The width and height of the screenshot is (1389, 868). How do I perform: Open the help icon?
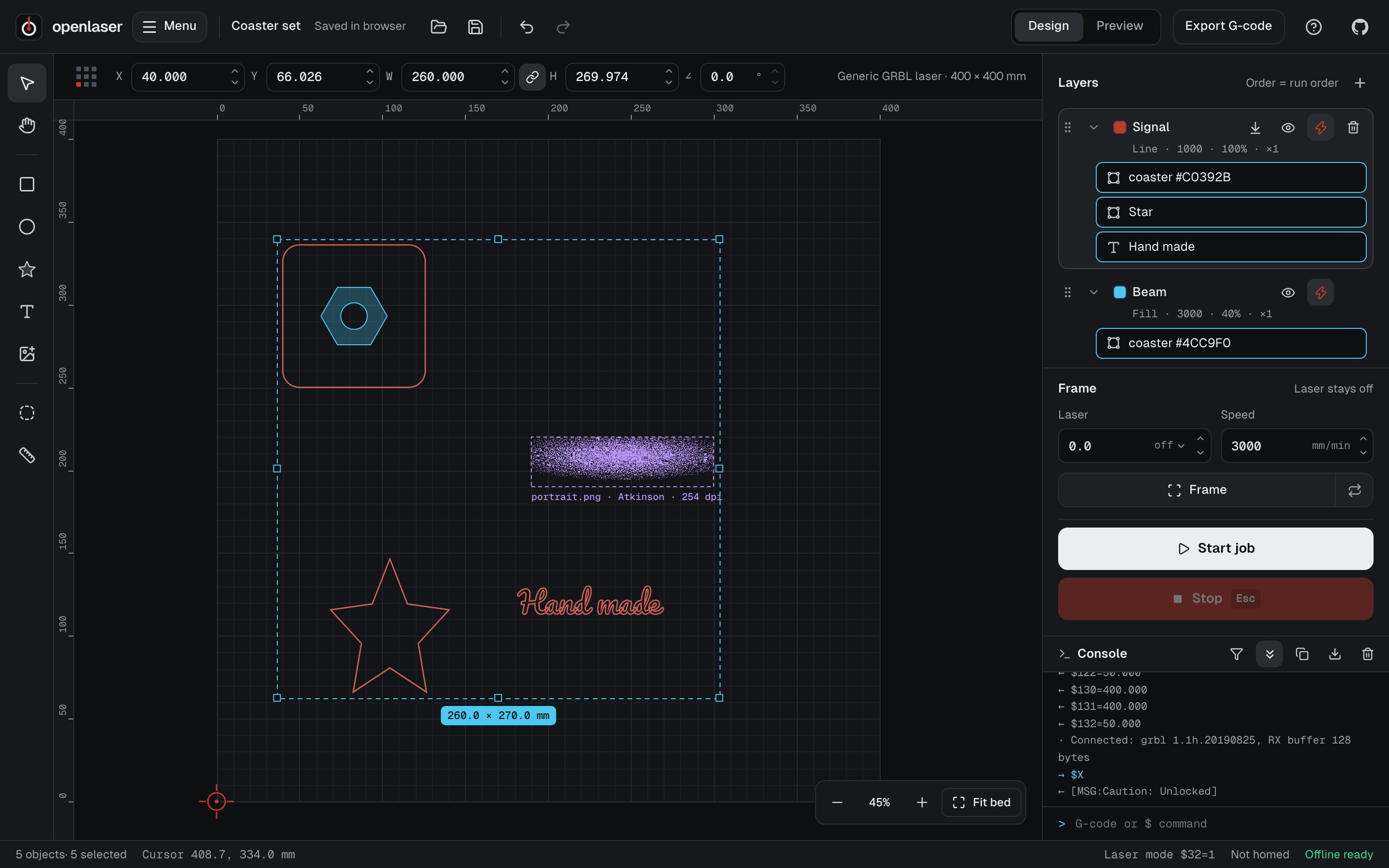point(1313,27)
